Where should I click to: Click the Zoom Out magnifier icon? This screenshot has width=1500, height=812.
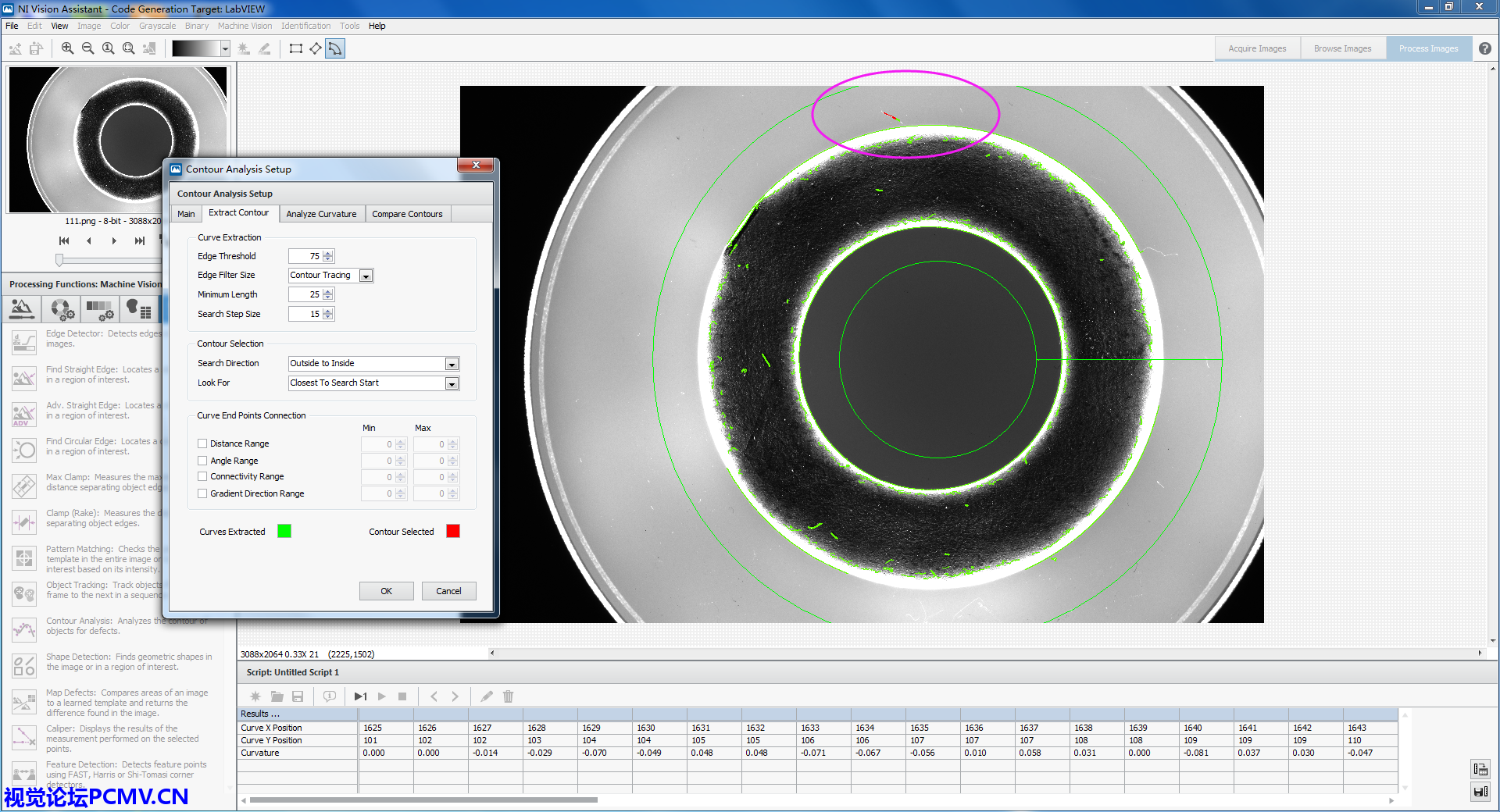coord(87,48)
